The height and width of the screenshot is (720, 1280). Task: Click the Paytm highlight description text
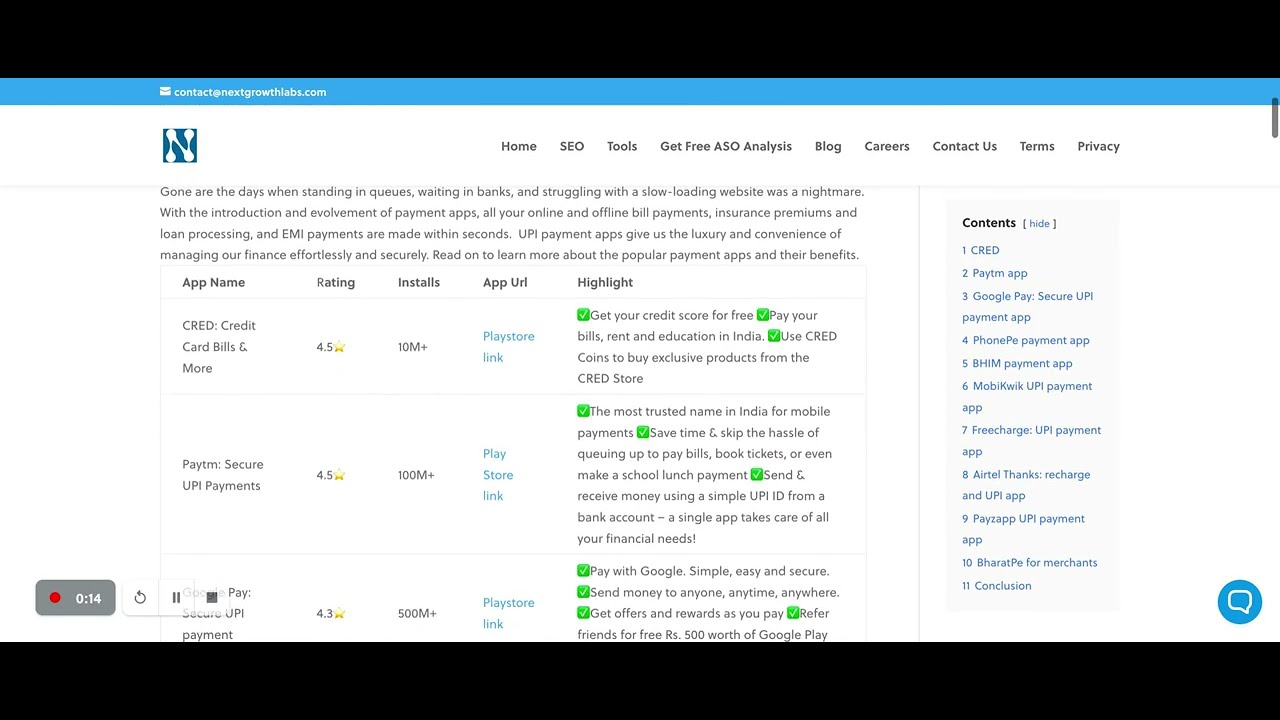(705, 475)
